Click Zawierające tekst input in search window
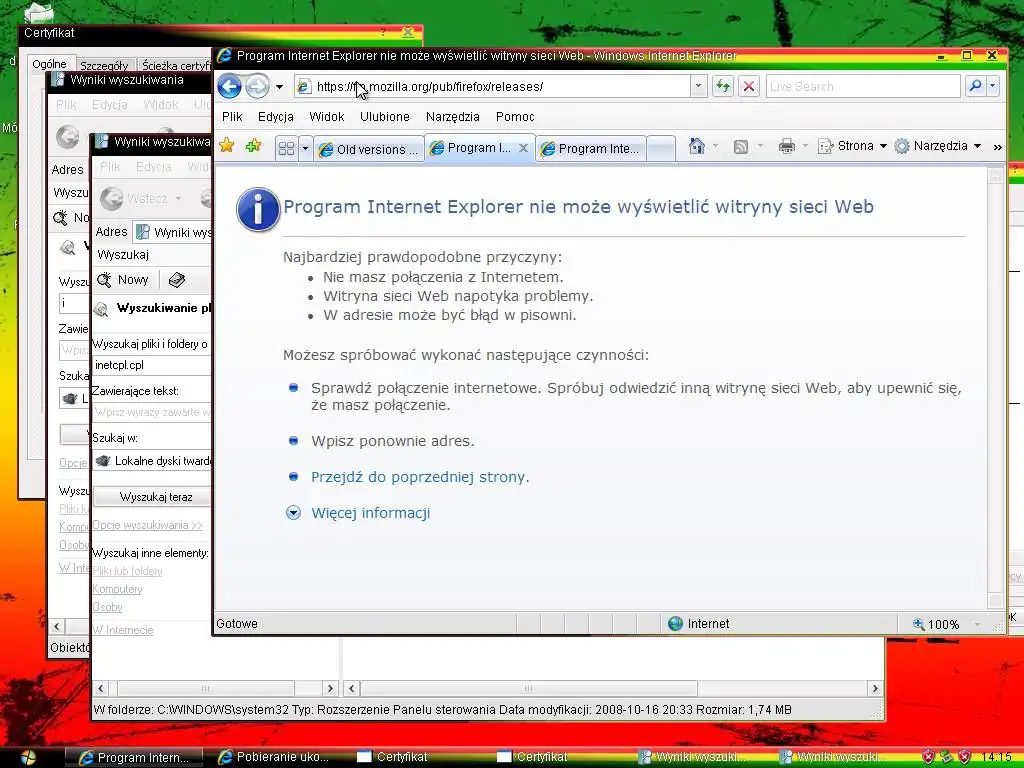Screen dimensions: 1024x768 tap(152, 412)
